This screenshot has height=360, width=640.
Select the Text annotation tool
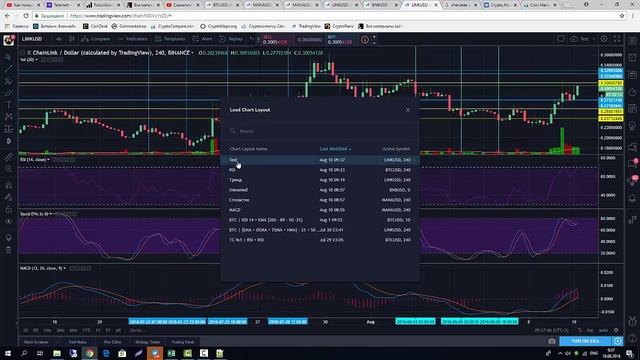click(9, 105)
